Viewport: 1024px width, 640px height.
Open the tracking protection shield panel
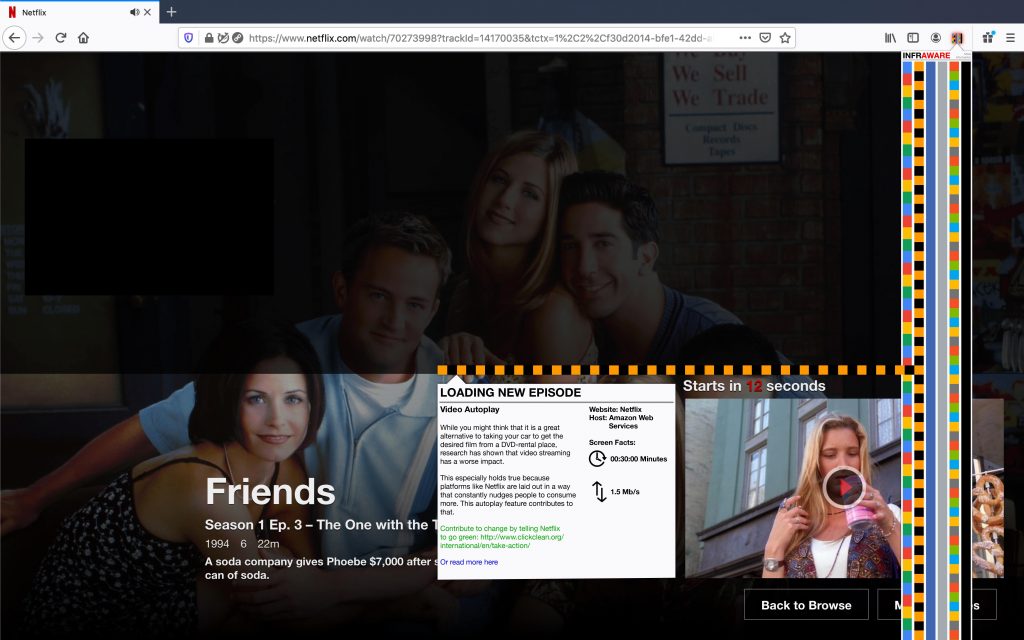click(x=189, y=38)
